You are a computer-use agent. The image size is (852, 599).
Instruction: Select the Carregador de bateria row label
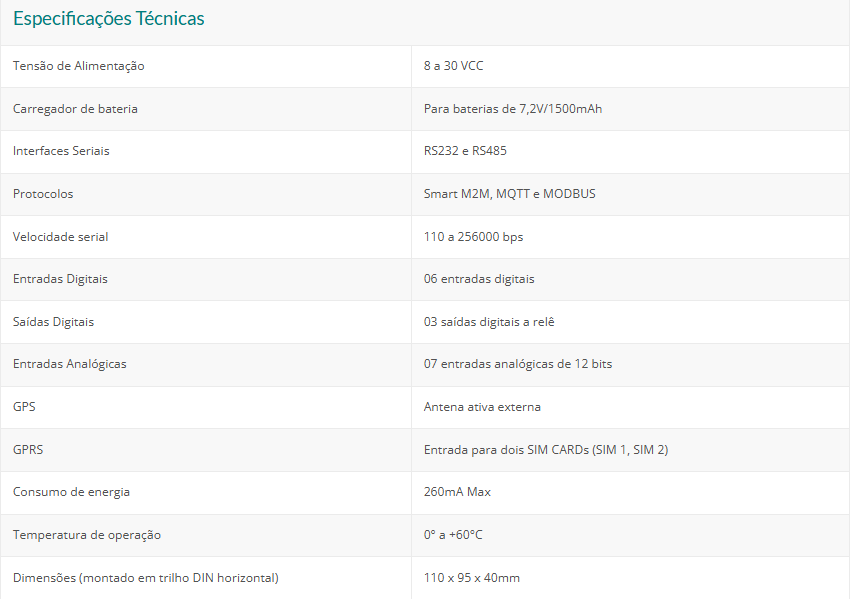(x=75, y=109)
